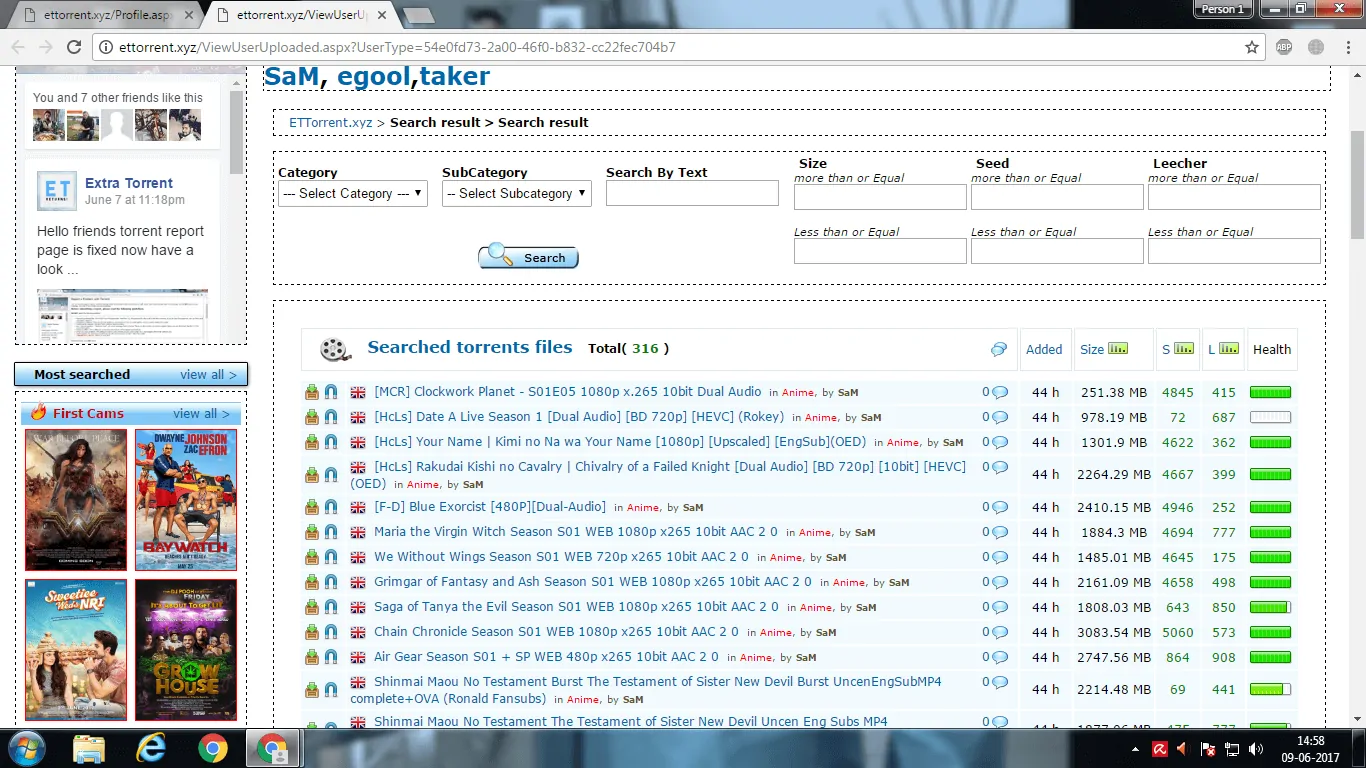Bookmark this page with the star icon
The height and width of the screenshot is (768, 1366).
1251,47
